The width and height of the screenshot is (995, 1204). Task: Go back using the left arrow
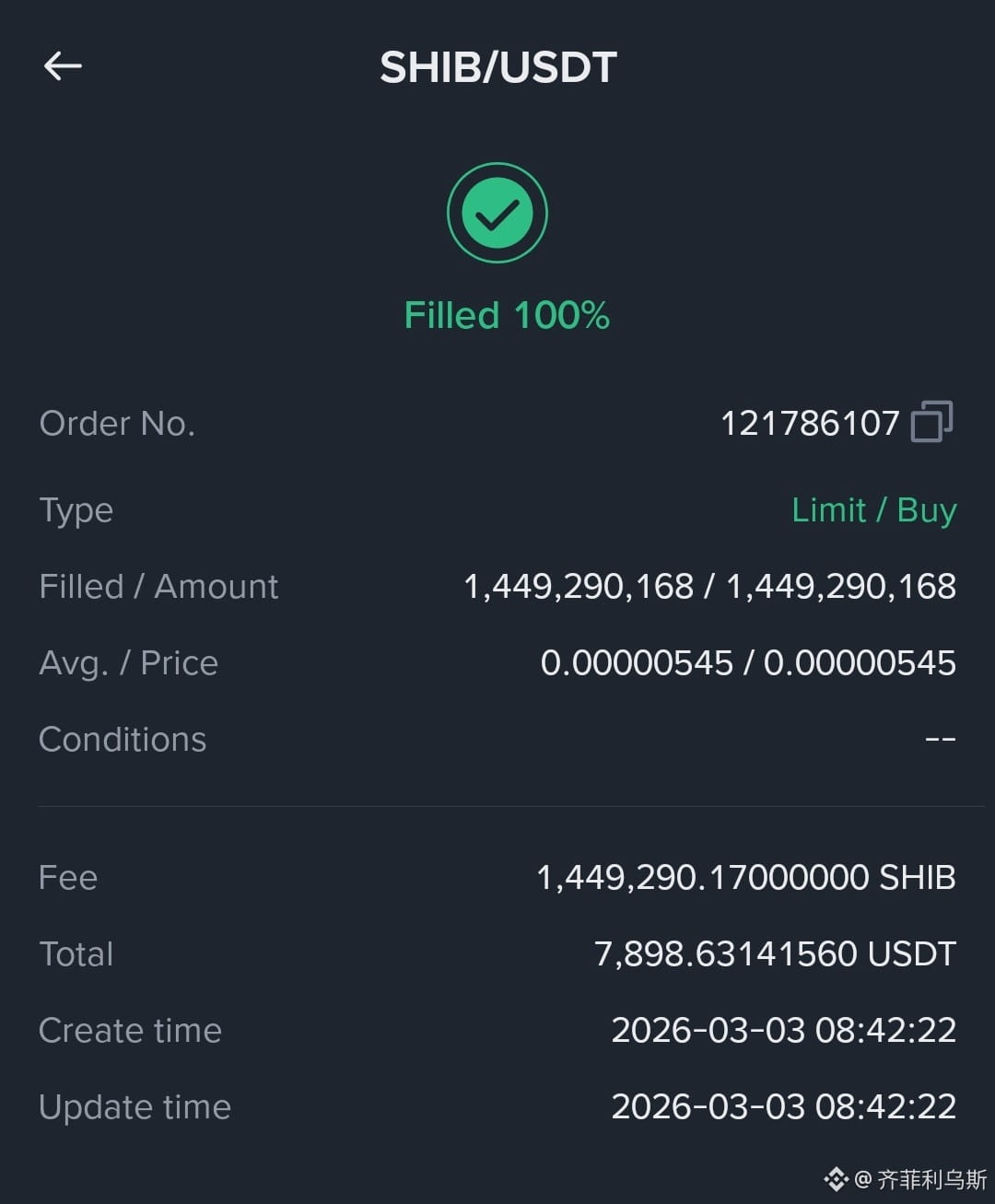[x=63, y=65]
